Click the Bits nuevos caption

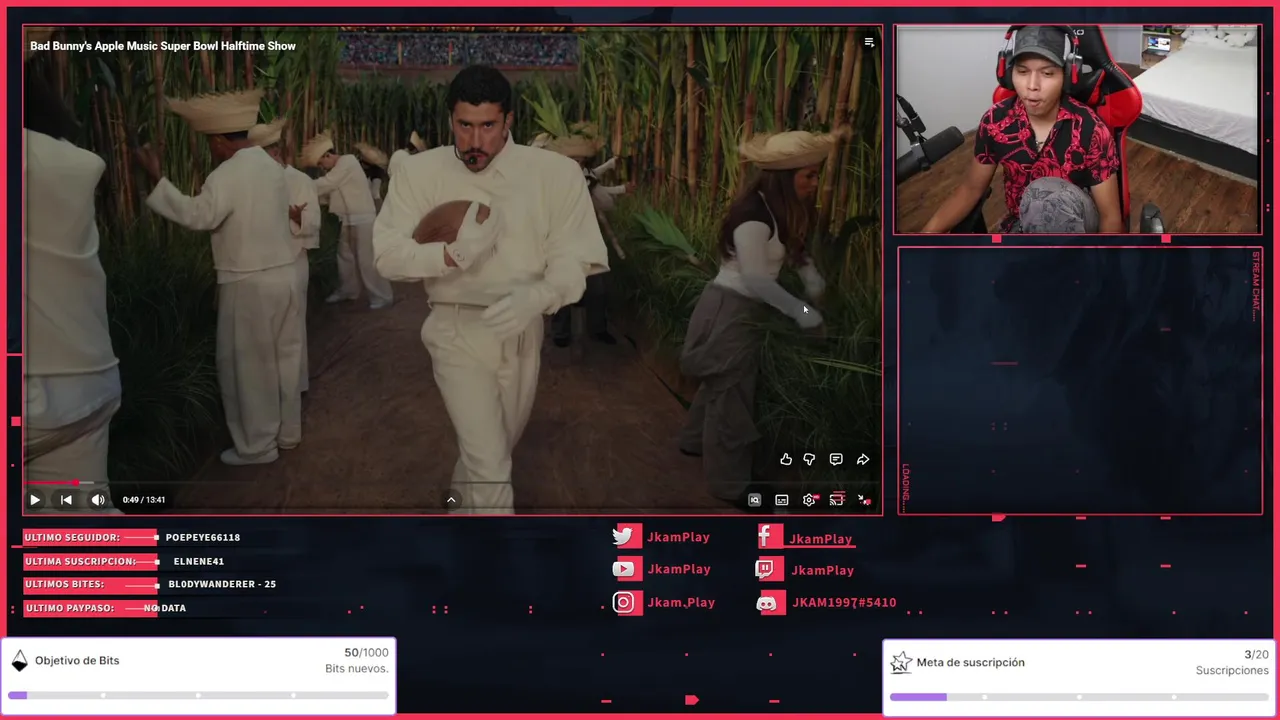coord(357,668)
